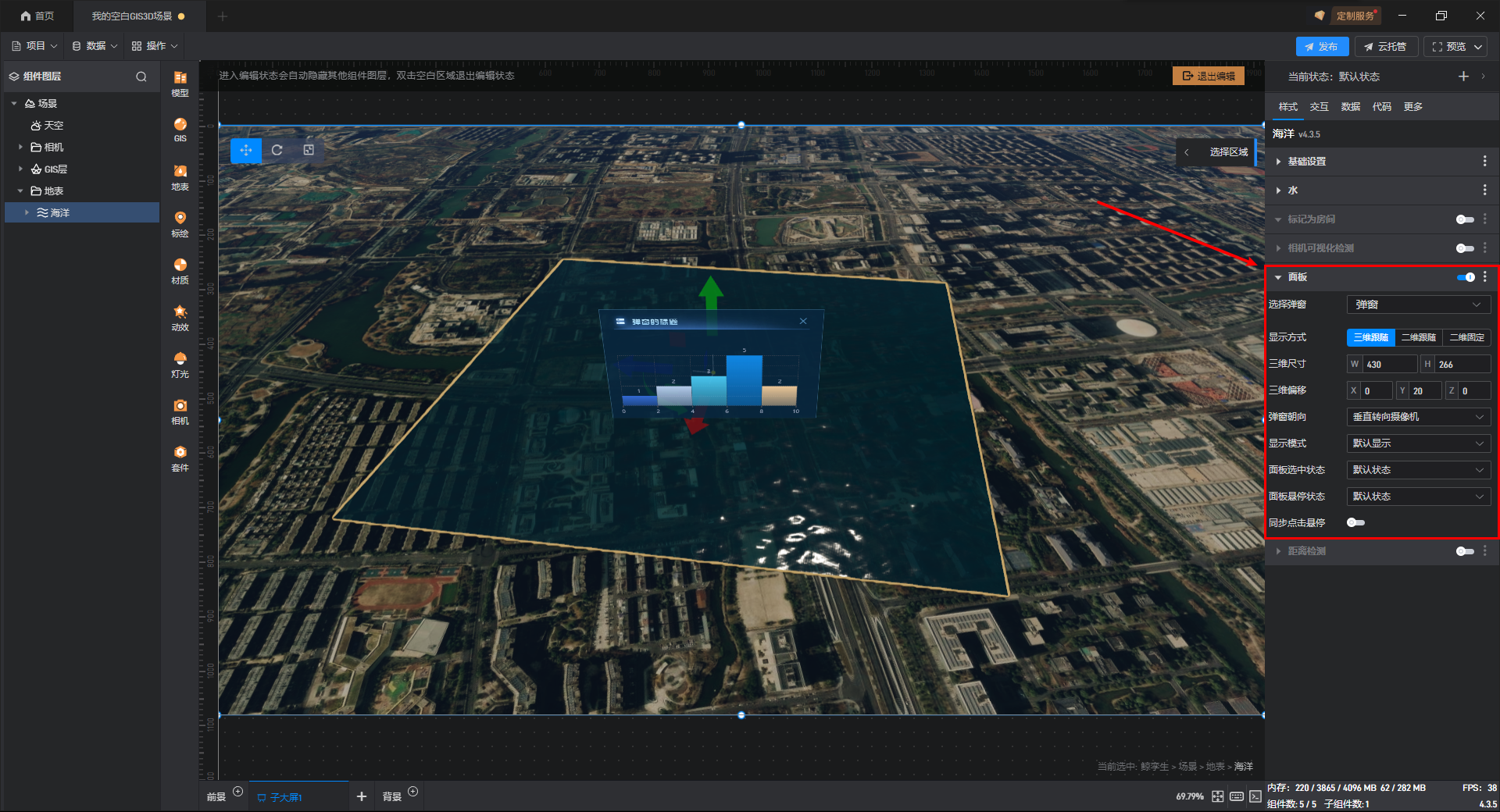
Task: Search component layers with magnifier icon
Action: (141, 77)
